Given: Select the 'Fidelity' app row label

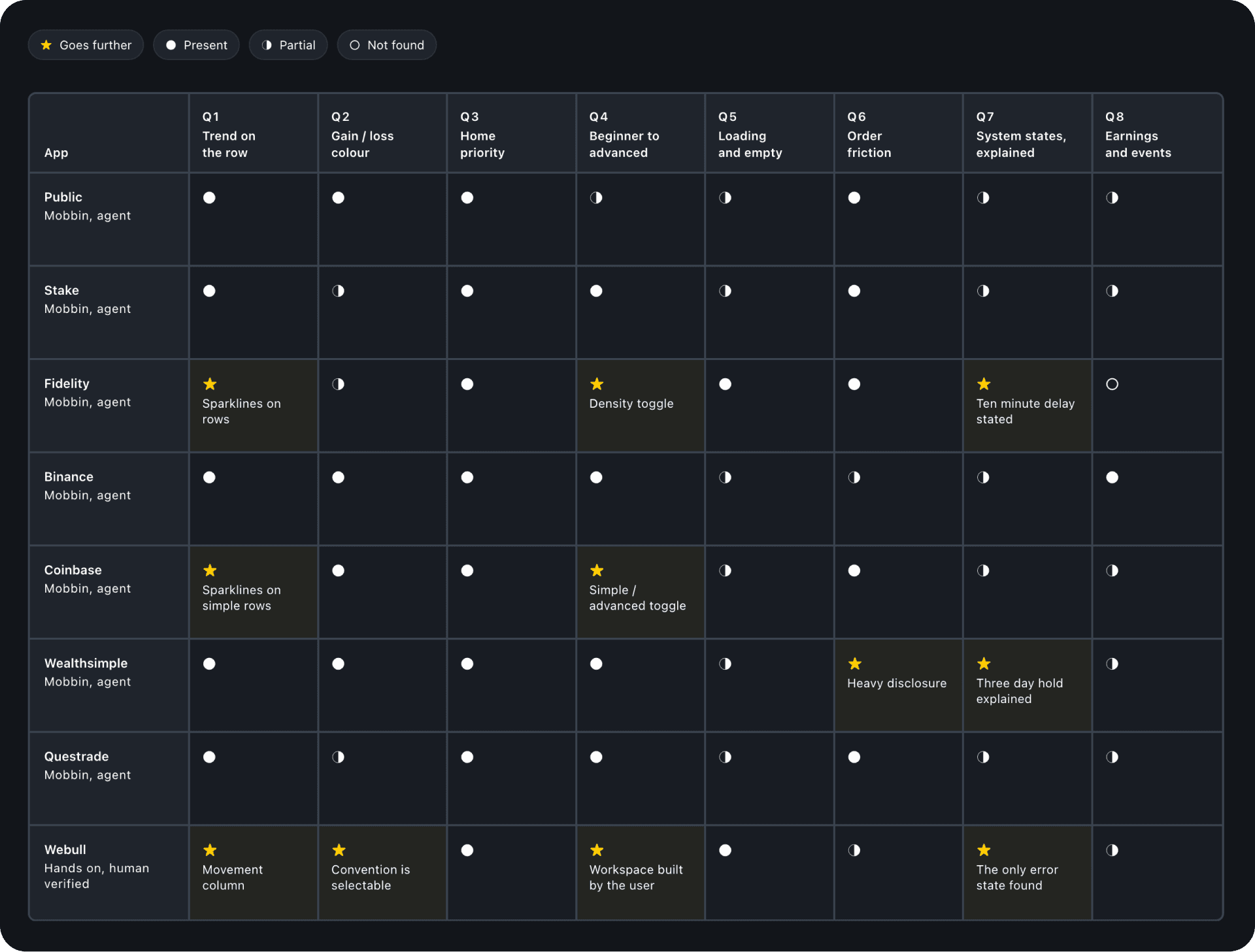Looking at the screenshot, I should [67, 384].
